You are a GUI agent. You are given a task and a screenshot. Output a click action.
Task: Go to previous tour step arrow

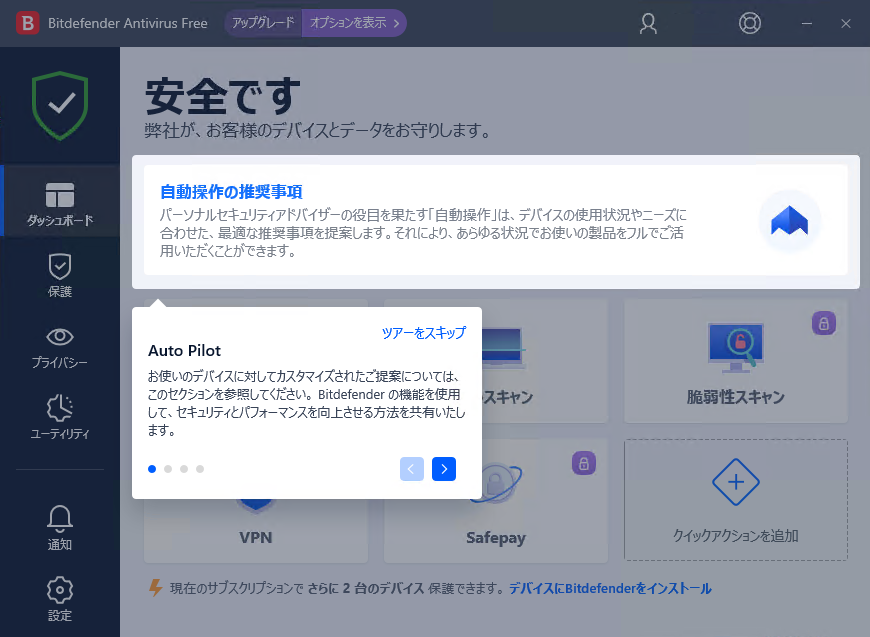point(412,469)
